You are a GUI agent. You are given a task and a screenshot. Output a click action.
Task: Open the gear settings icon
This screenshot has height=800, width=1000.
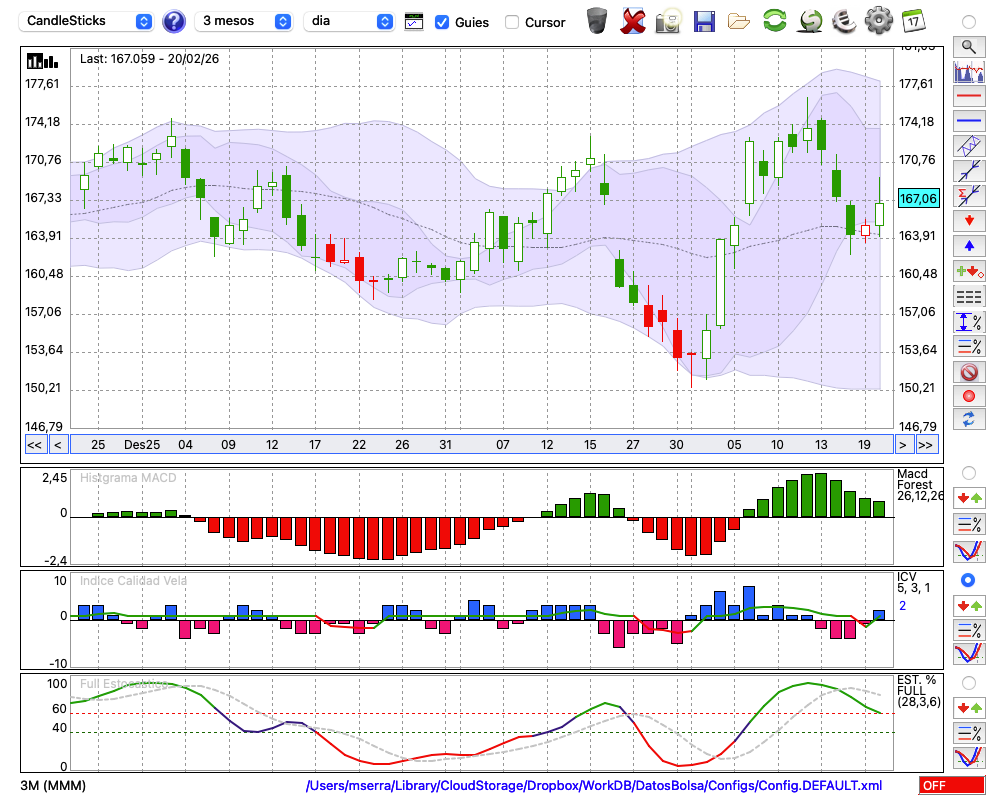878,20
